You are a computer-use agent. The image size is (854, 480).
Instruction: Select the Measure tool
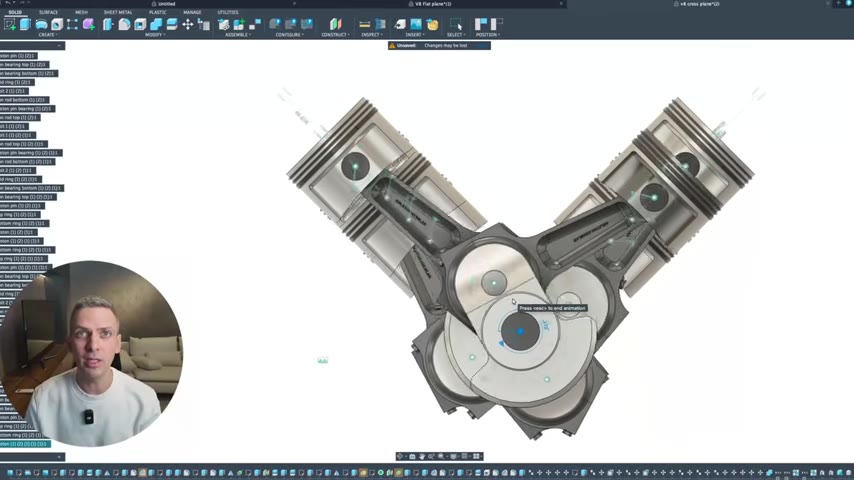point(364,24)
